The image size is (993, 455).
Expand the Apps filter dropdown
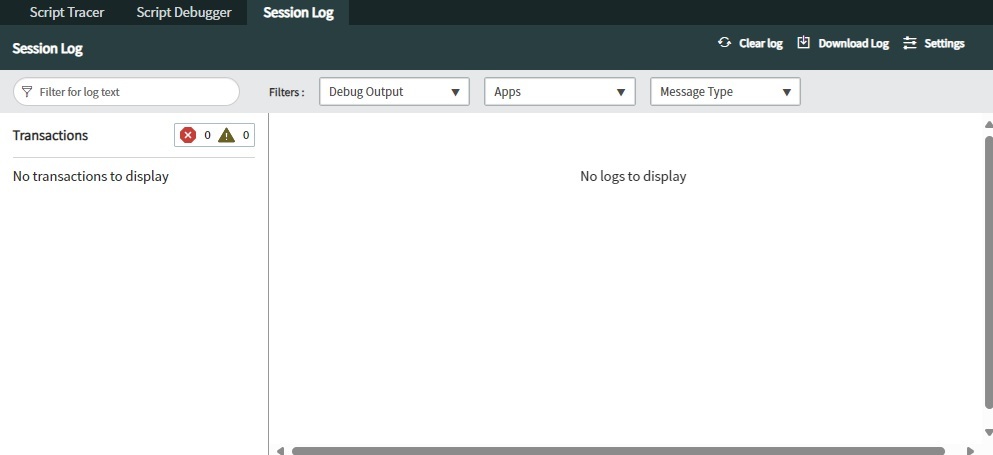pyautogui.click(x=559, y=92)
